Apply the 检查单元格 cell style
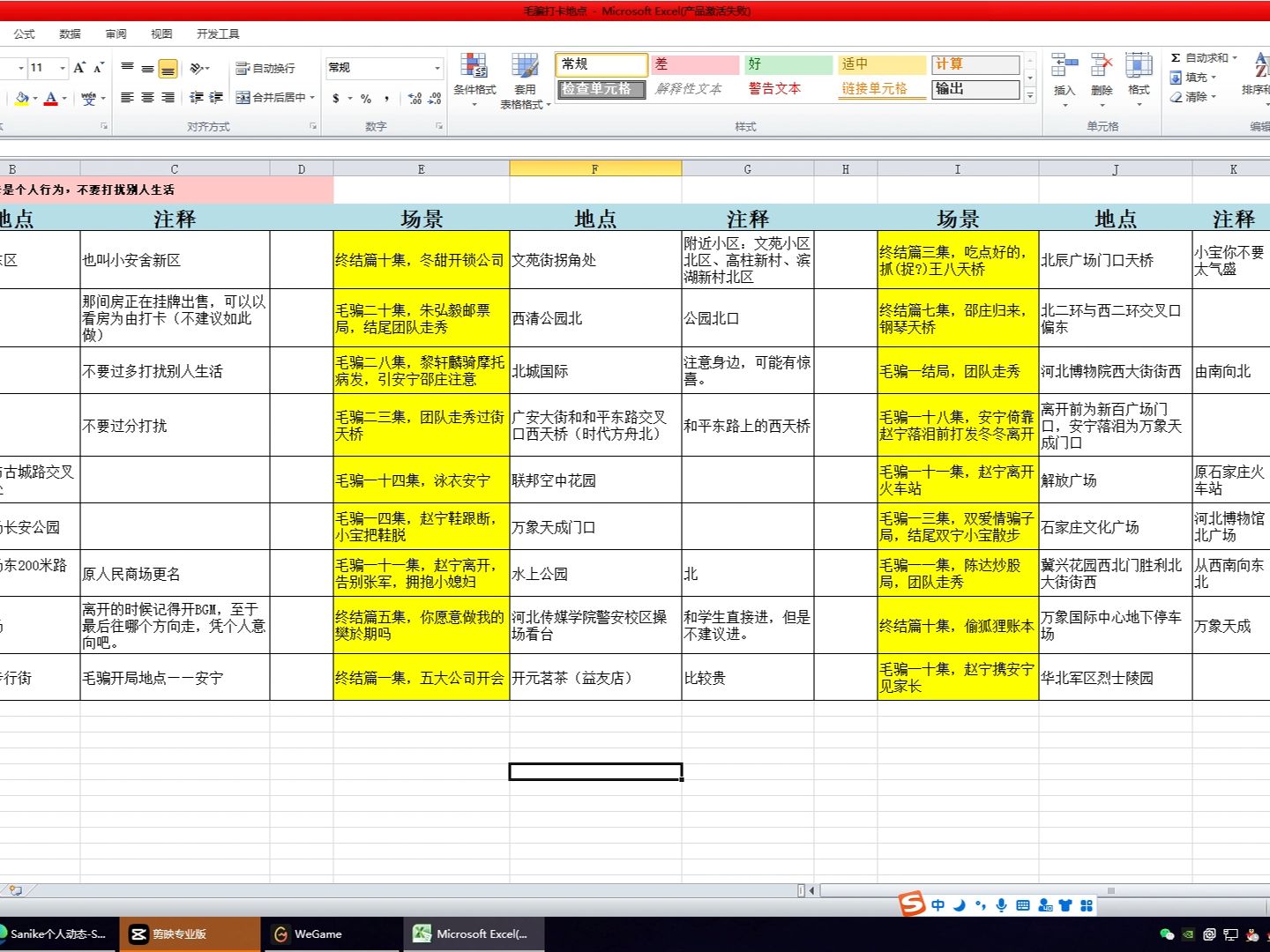Screen dimensions: 1270x952 [x=601, y=89]
